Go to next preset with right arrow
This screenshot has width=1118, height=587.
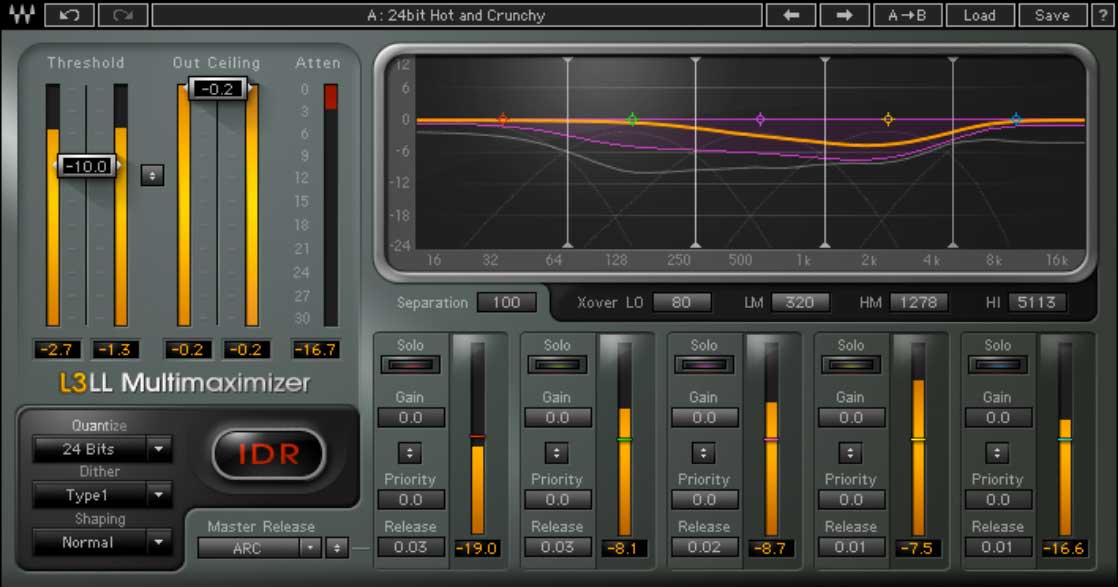[x=844, y=15]
